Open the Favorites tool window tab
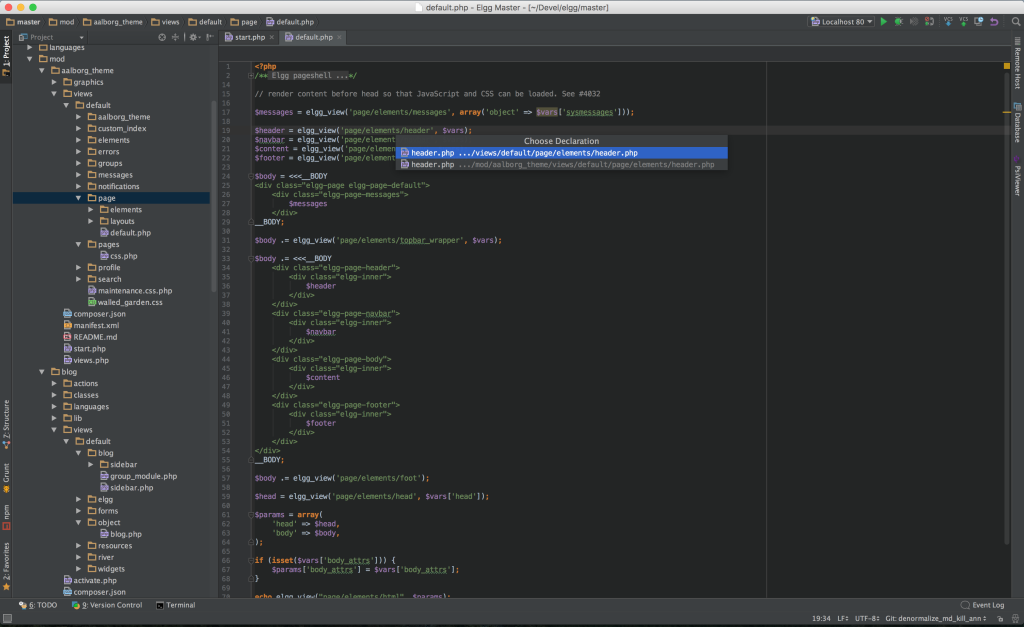 click(6, 566)
